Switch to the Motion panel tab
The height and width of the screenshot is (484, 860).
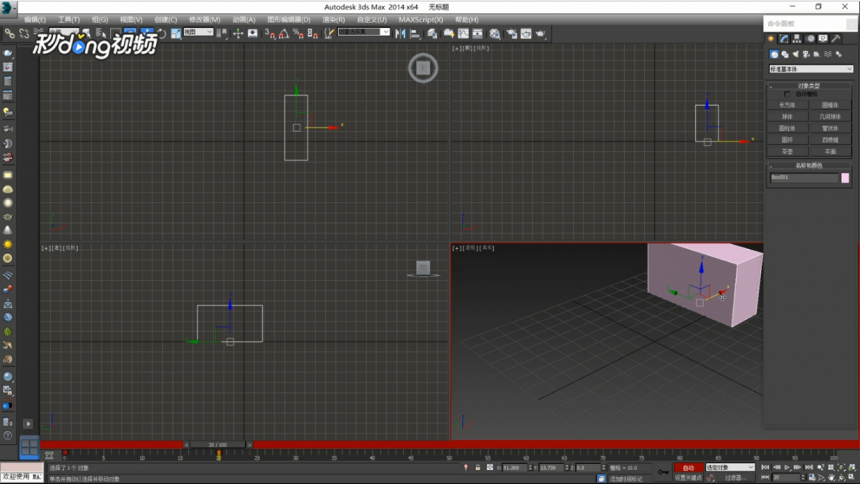[x=810, y=39]
